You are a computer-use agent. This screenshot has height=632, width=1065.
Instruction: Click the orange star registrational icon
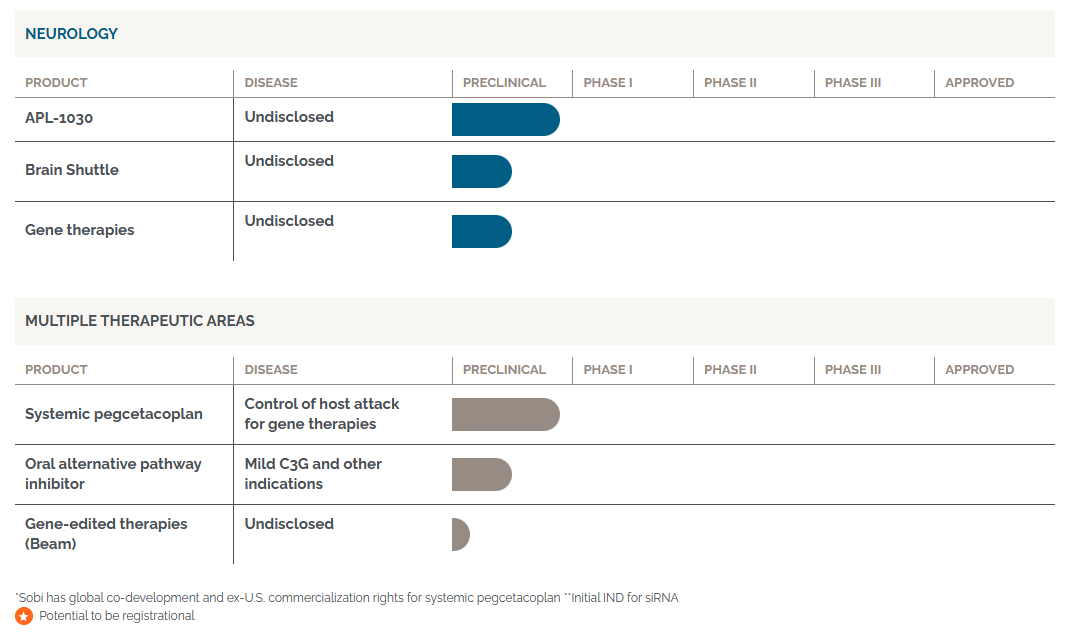(24, 616)
